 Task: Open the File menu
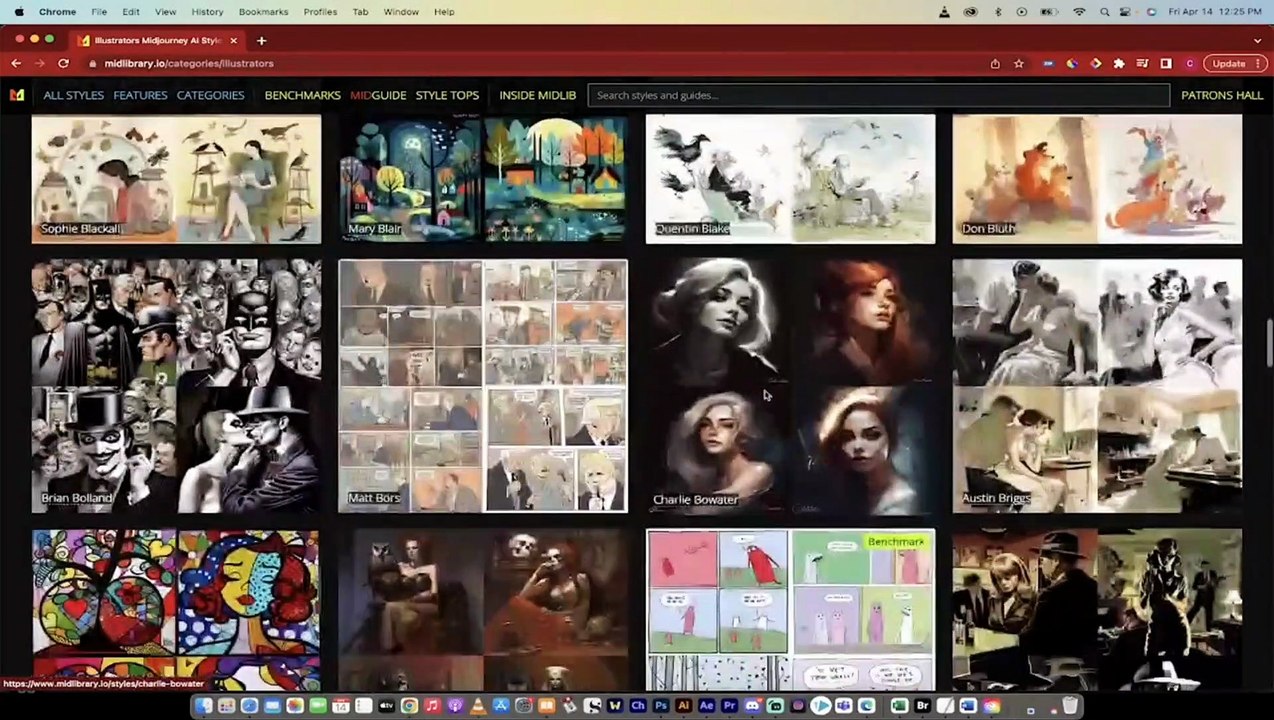point(99,11)
